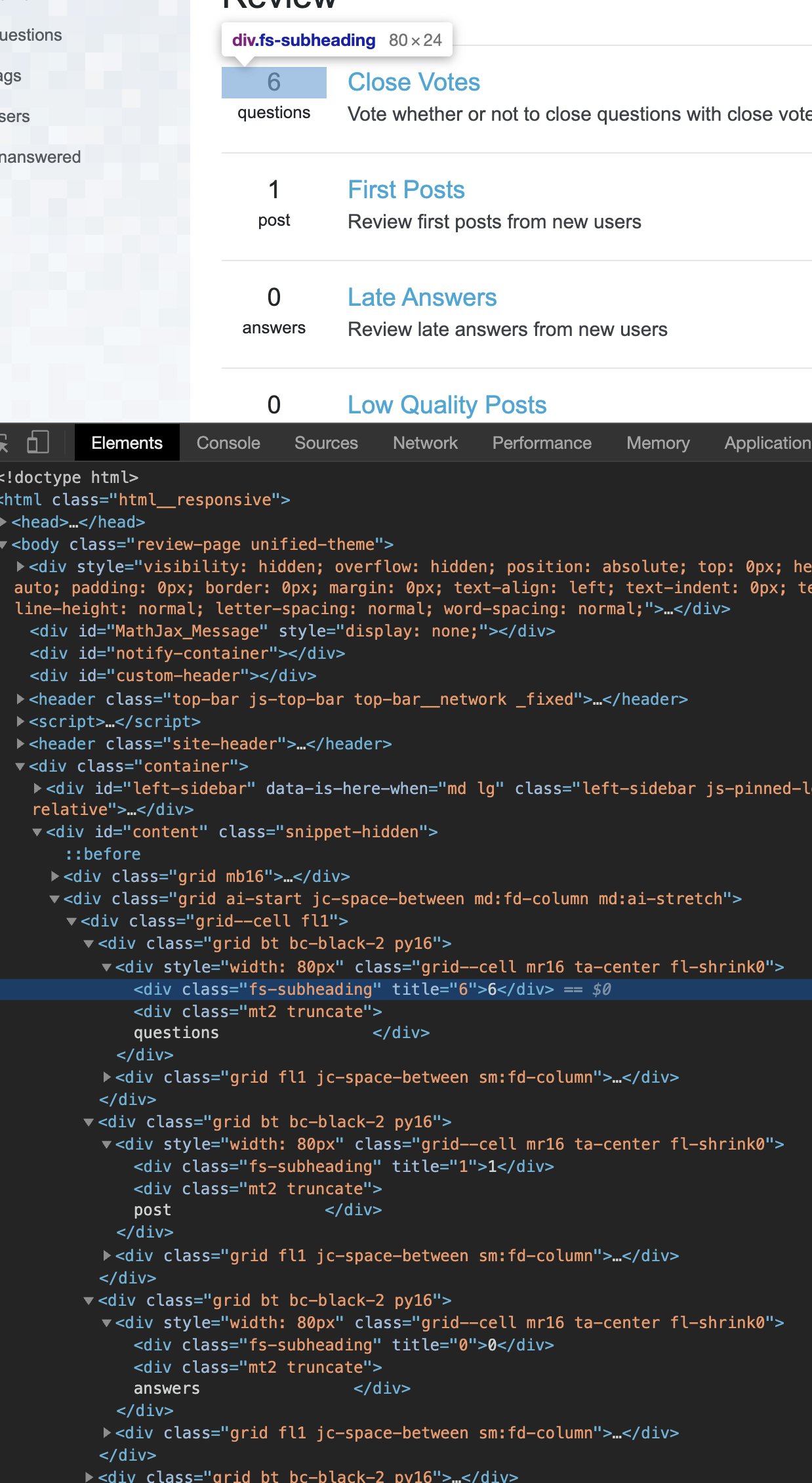The image size is (812, 1483).
Task: Collapse the div class container node
Action: (20, 766)
